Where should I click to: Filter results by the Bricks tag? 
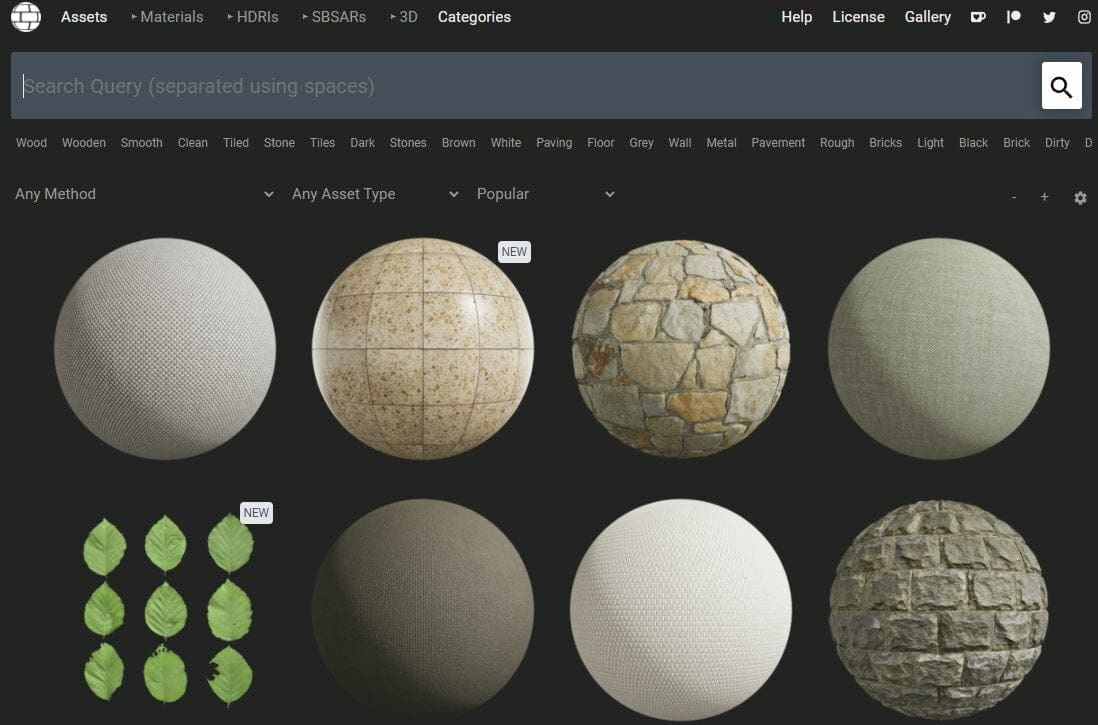pos(885,143)
